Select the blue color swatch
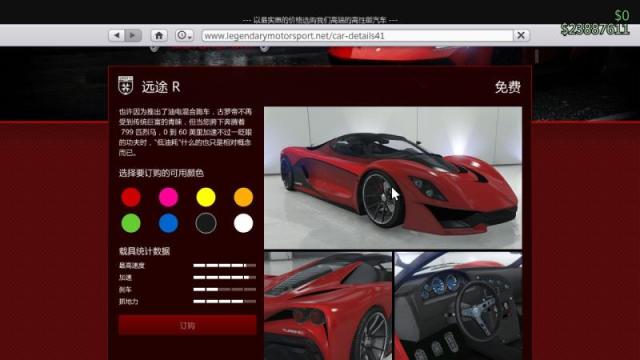Viewport: 640px width, 360px height. tap(168, 223)
